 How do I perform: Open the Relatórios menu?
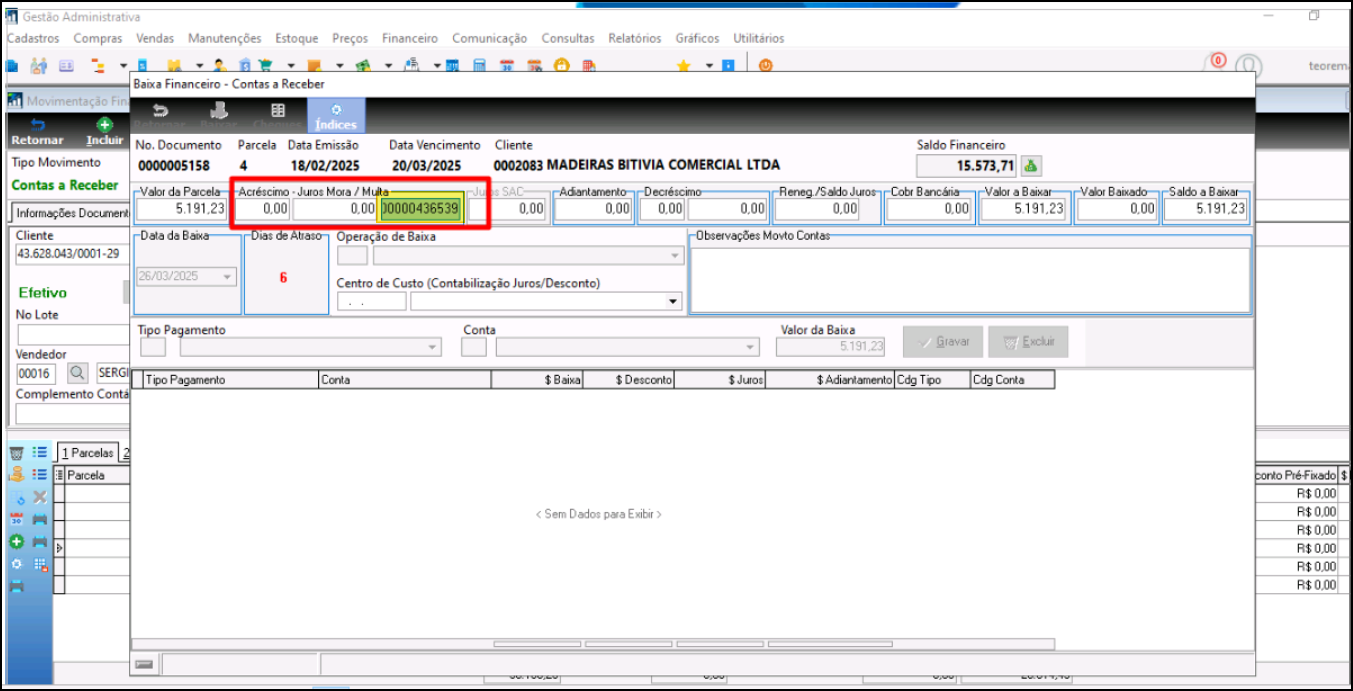click(635, 38)
